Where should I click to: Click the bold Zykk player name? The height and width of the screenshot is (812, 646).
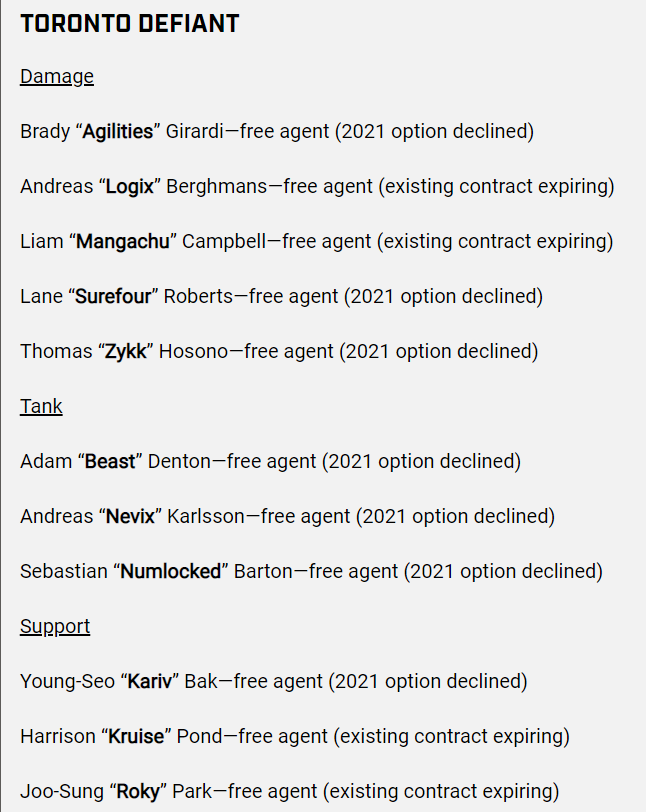[126, 352]
